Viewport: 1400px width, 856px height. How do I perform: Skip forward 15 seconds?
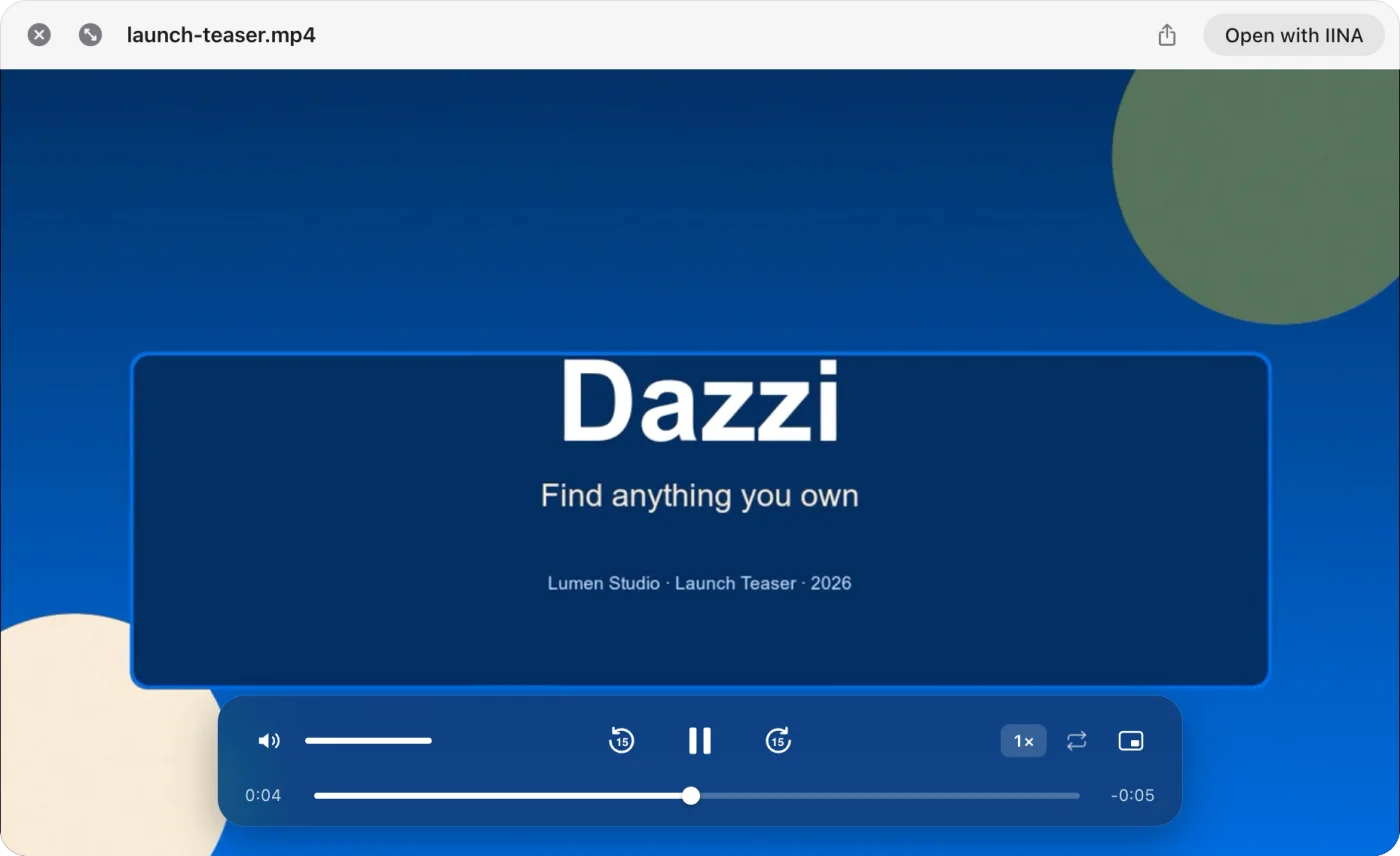pos(778,741)
